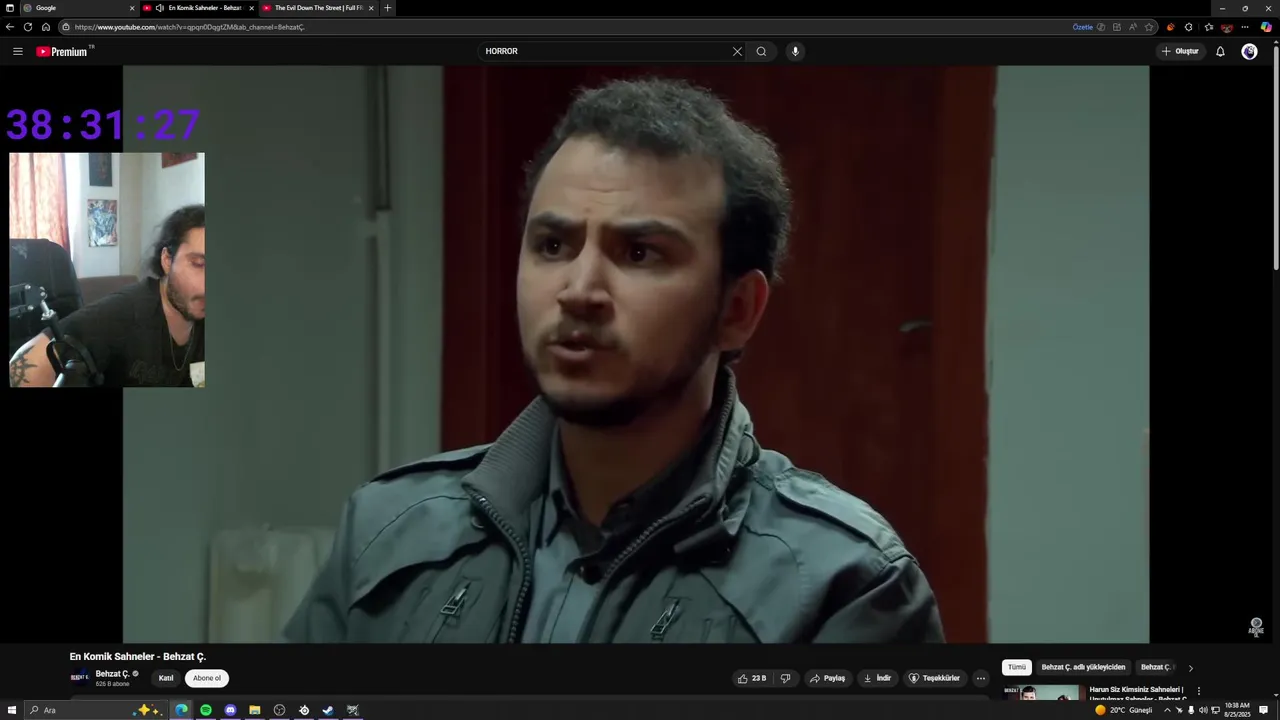Open browser settings and more menu

point(1245,27)
